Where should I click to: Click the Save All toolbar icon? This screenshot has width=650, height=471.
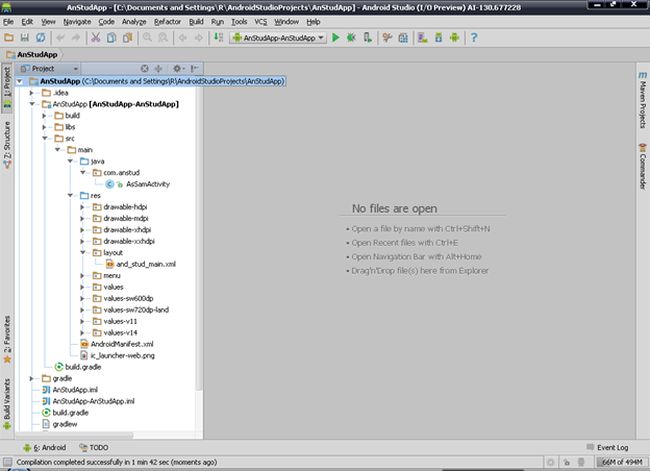[24, 38]
